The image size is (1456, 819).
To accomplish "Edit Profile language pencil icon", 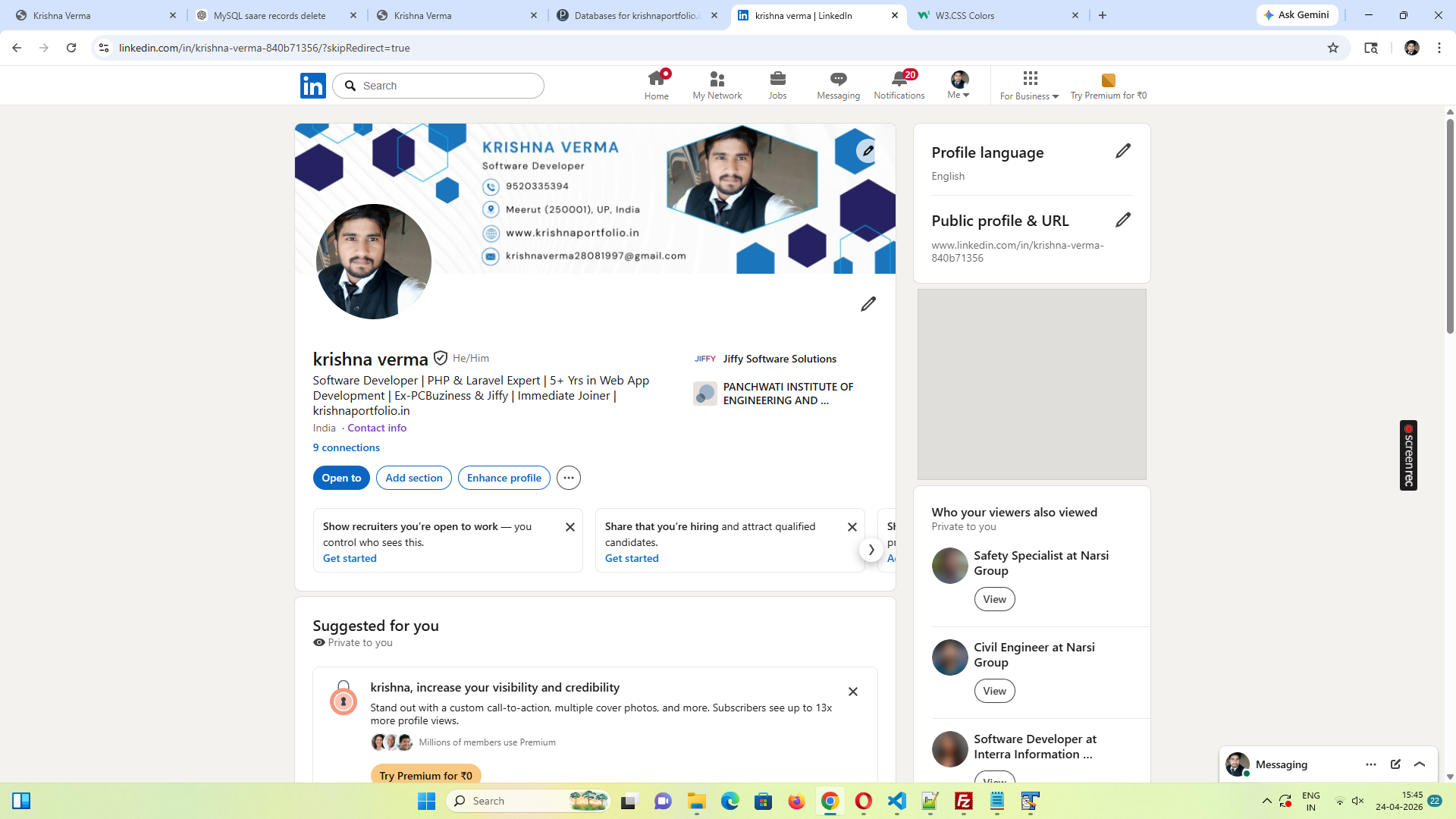I will click(1123, 151).
